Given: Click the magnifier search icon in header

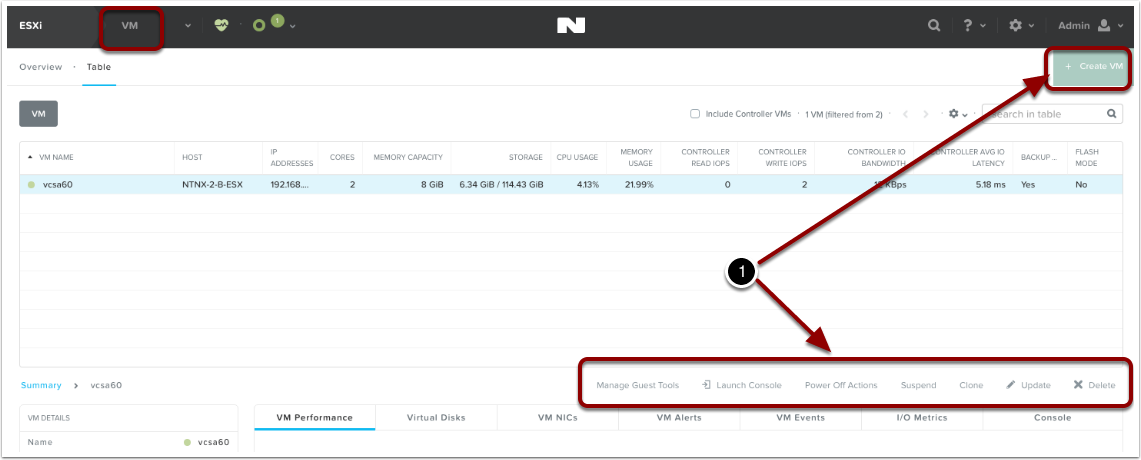Looking at the screenshot, I should coord(934,25).
